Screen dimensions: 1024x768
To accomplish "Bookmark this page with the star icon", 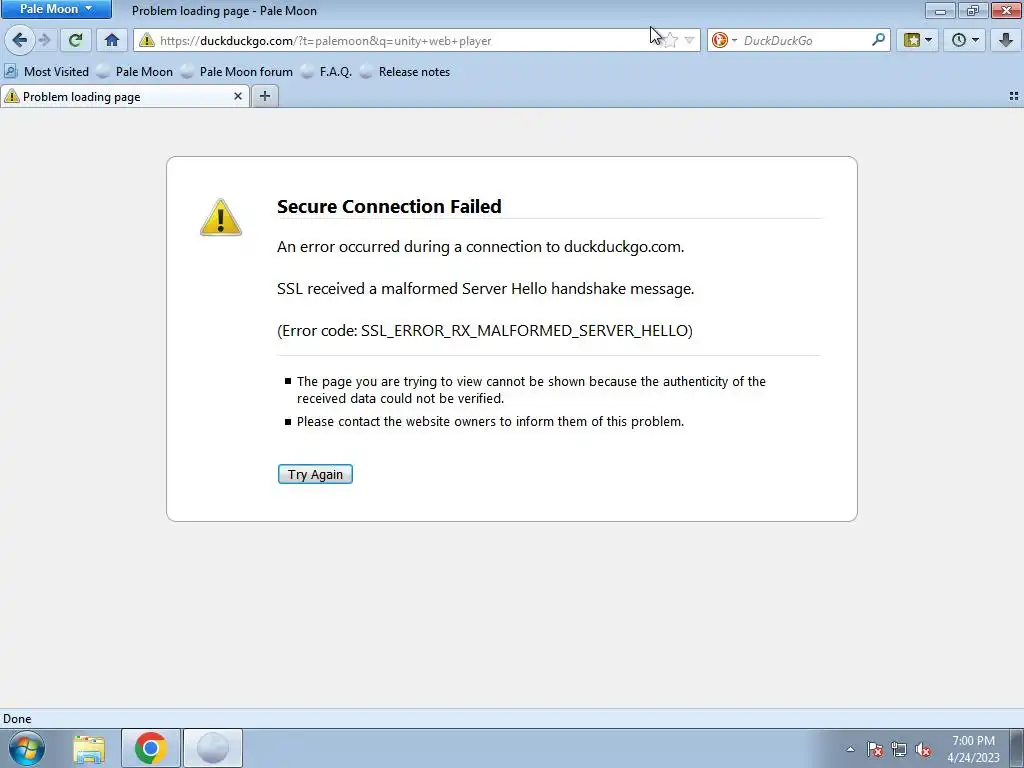I will tap(670, 40).
